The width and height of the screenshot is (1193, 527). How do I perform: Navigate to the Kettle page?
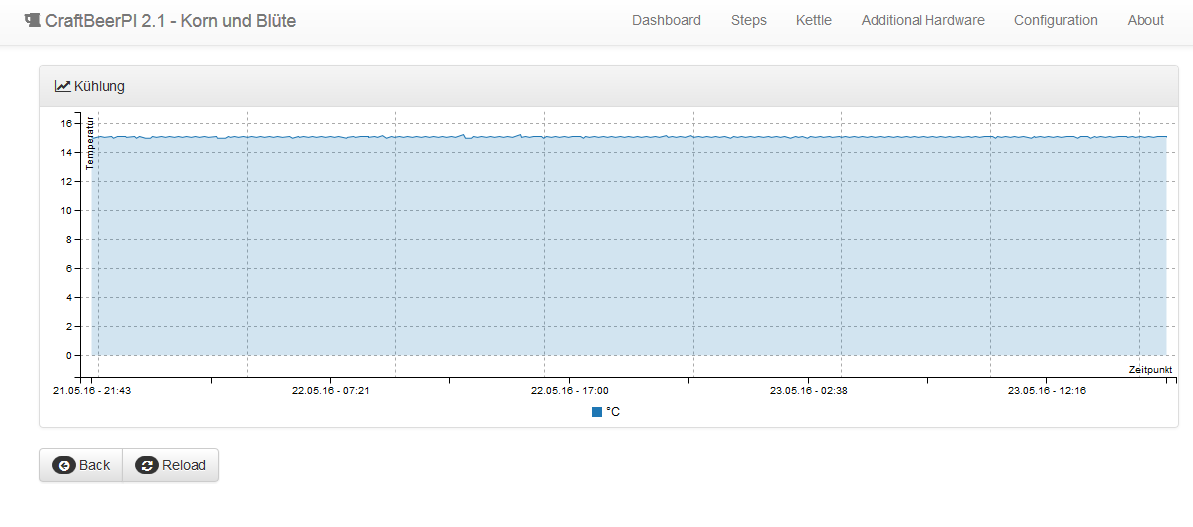pos(813,20)
